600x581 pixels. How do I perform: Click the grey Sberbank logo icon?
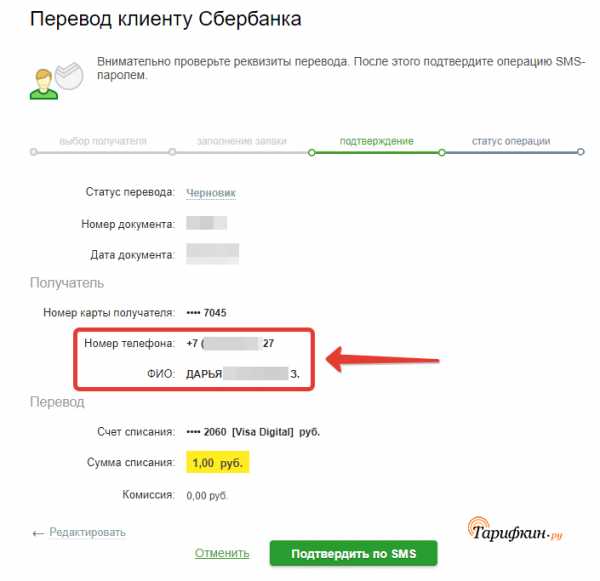pos(69,76)
